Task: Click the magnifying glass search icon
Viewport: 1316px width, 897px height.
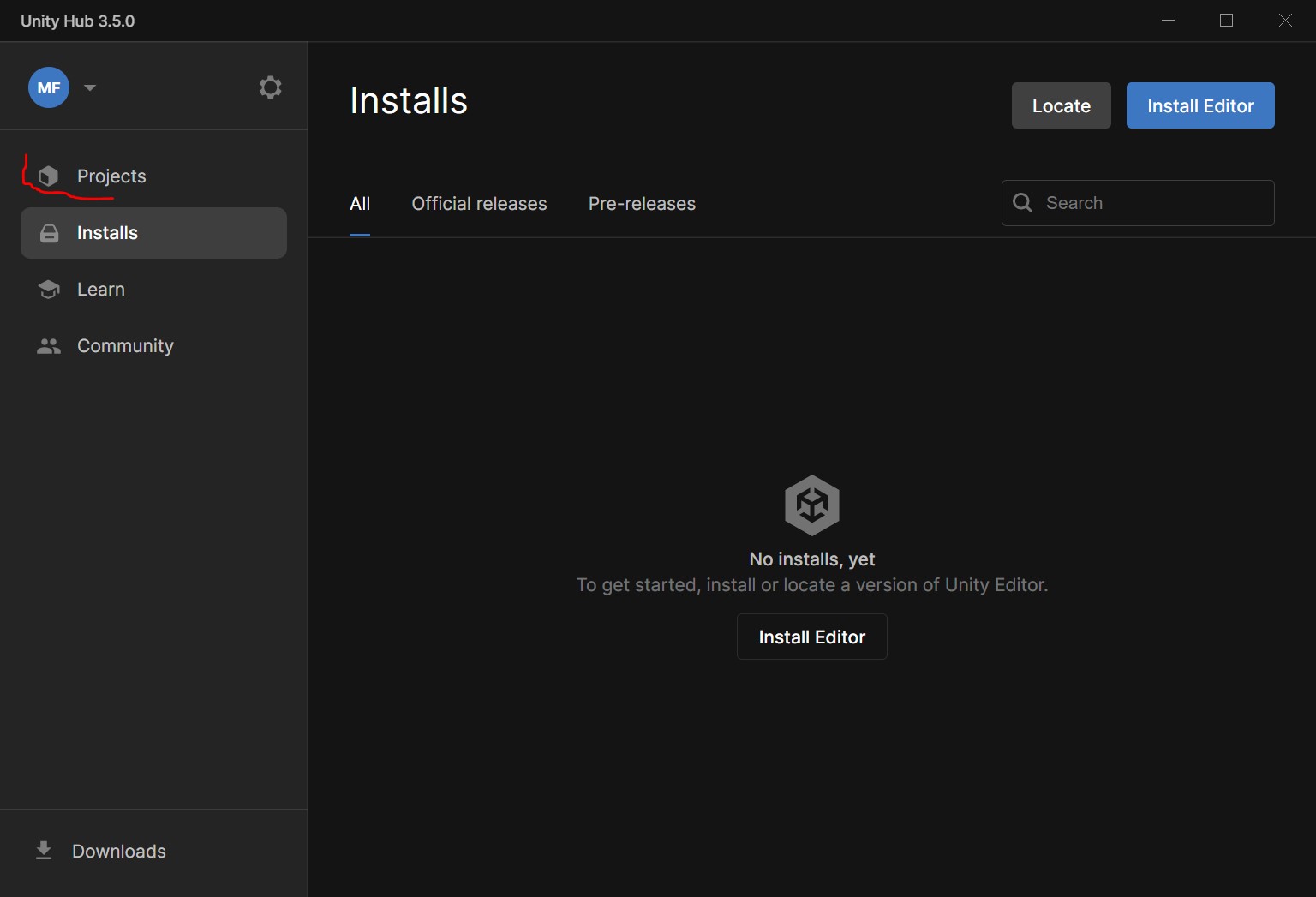Action: pos(1022,203)
